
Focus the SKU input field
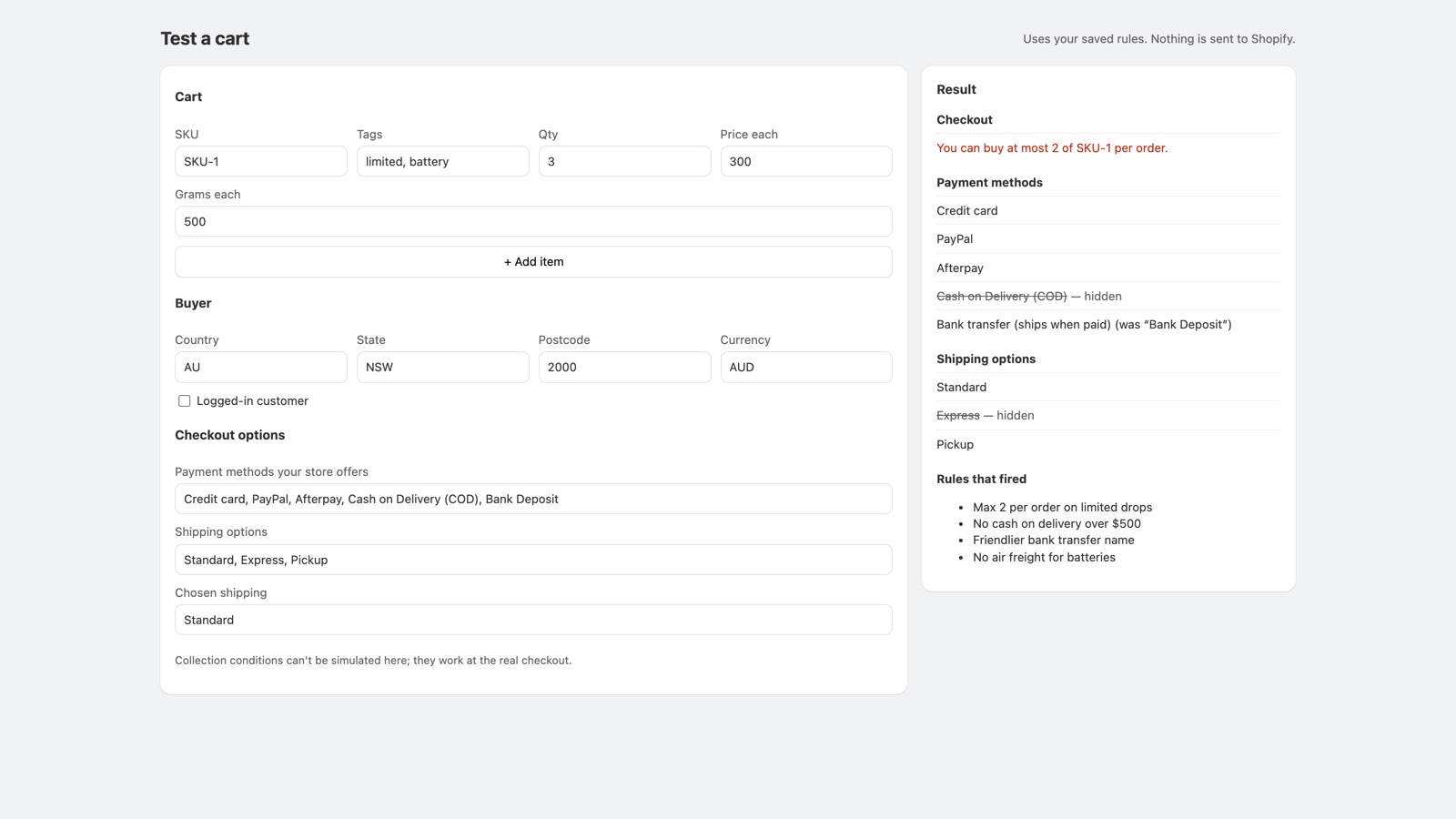coord(261,161)
